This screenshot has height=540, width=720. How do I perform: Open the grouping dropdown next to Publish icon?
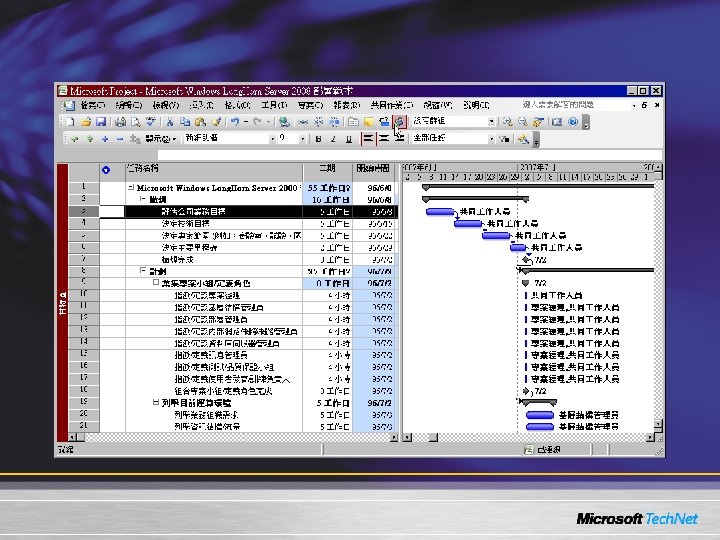coord(491,122)
